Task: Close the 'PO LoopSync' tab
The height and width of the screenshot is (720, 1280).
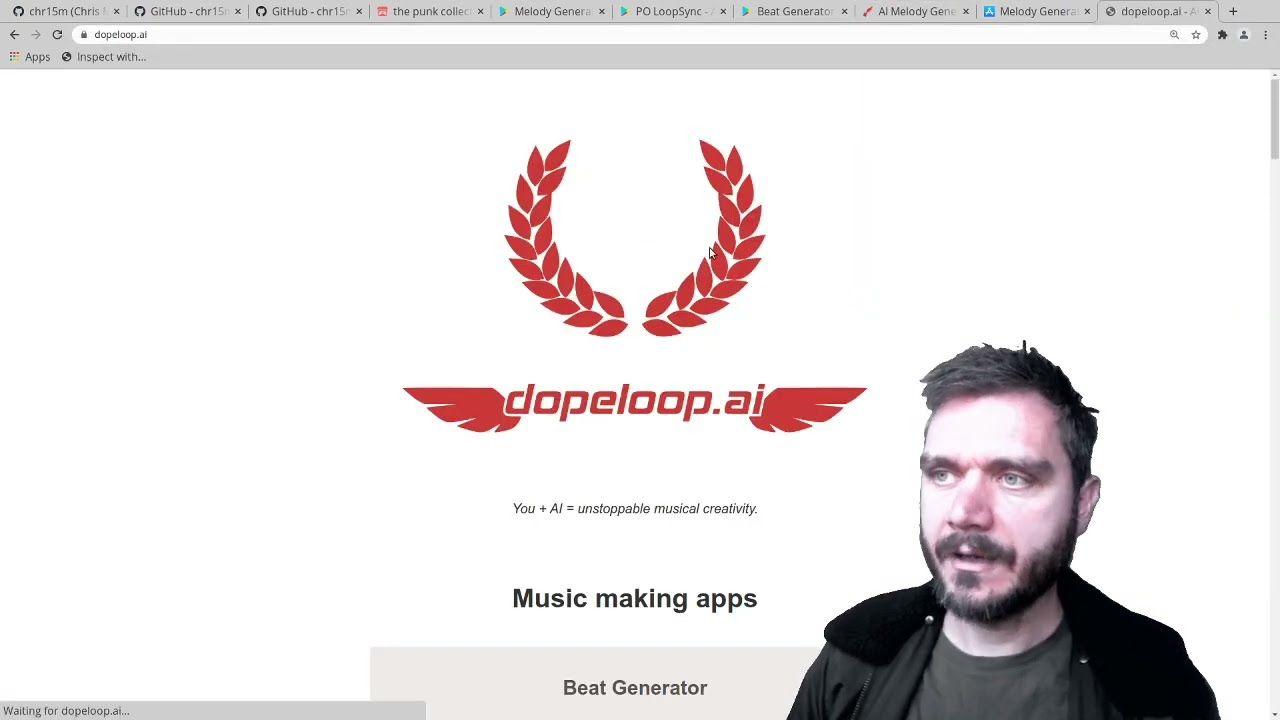Action: click(x=723, y=11)
